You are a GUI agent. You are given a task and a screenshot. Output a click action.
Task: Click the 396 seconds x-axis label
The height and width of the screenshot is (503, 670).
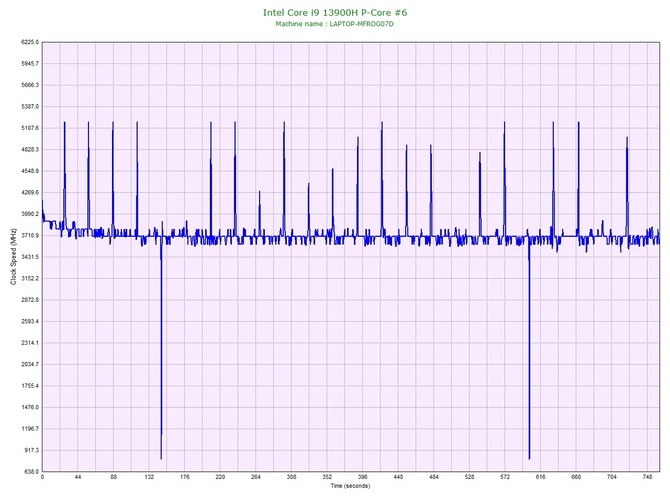tap(362, 477)
